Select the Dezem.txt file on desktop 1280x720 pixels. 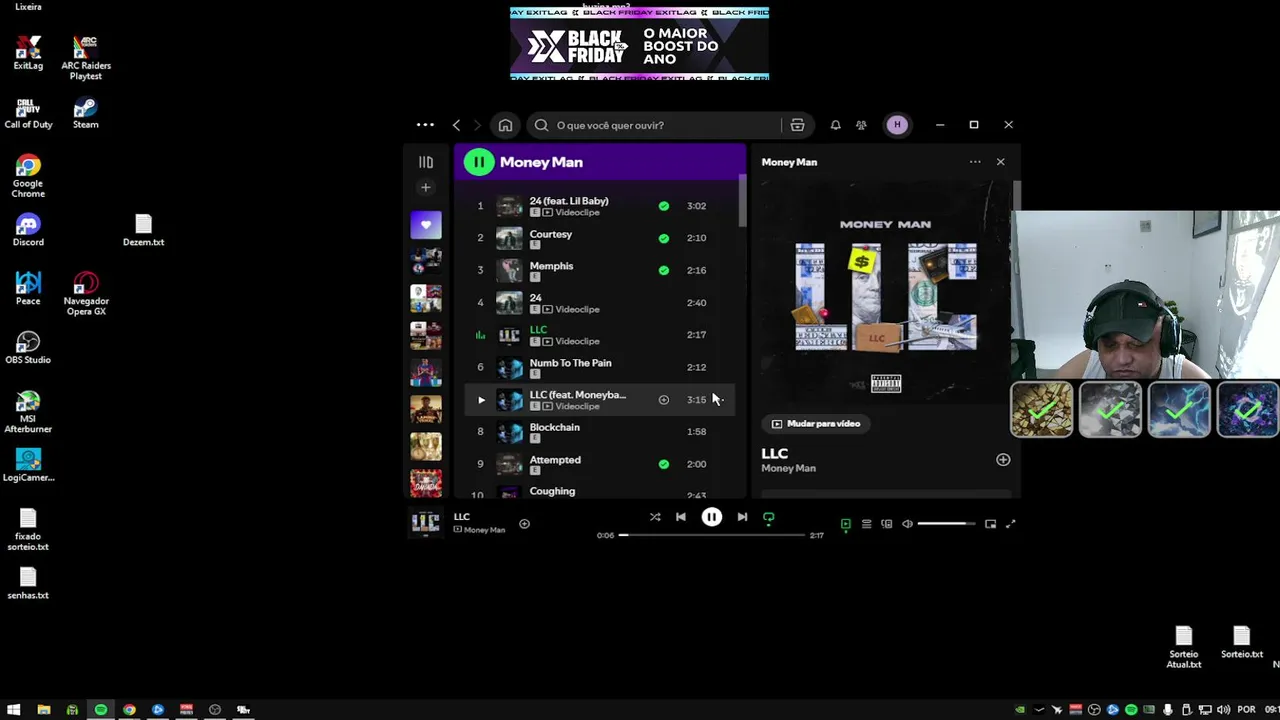[143, 231]
